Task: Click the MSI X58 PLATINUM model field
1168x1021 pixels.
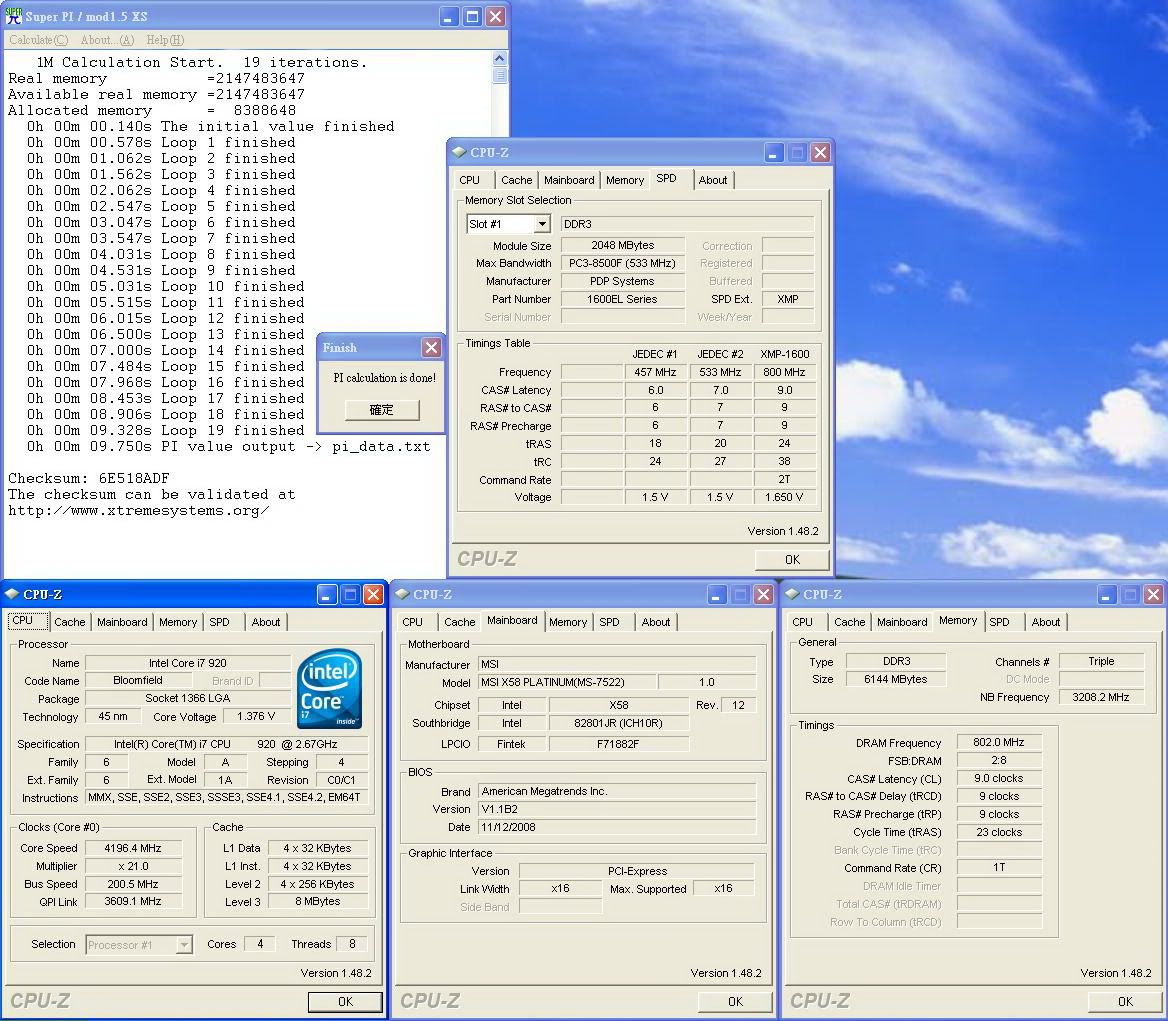Action: coord(567,682)
